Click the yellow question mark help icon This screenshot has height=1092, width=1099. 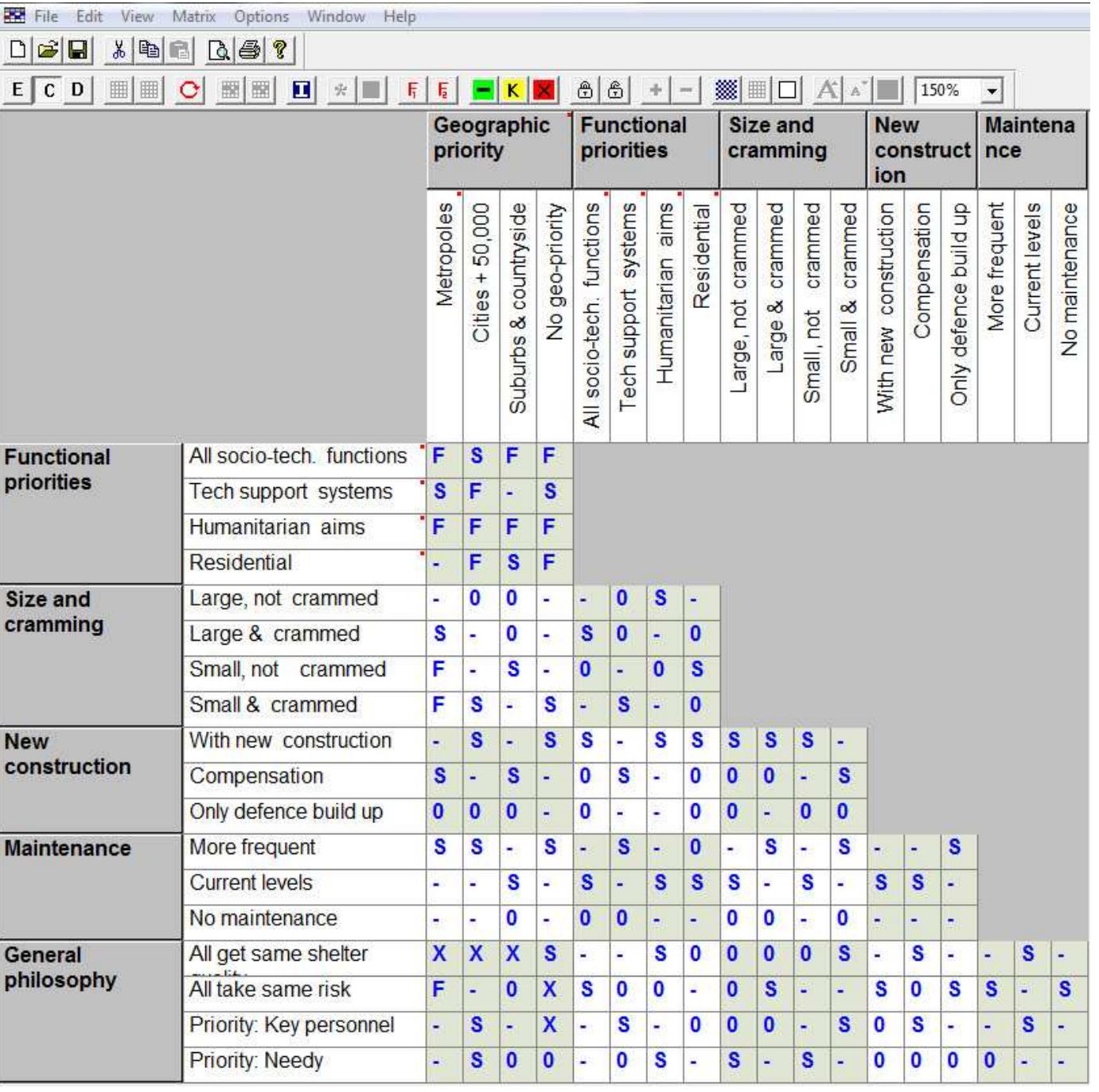pos(279,51)
